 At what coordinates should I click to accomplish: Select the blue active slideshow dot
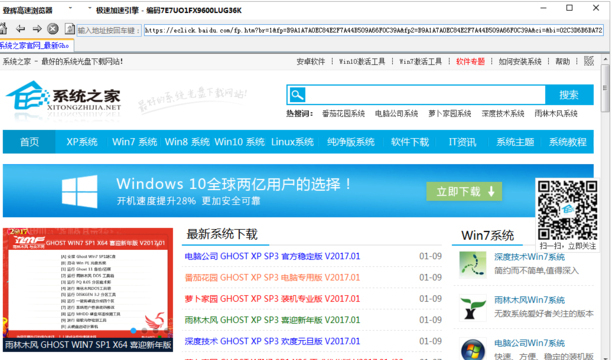133,331
